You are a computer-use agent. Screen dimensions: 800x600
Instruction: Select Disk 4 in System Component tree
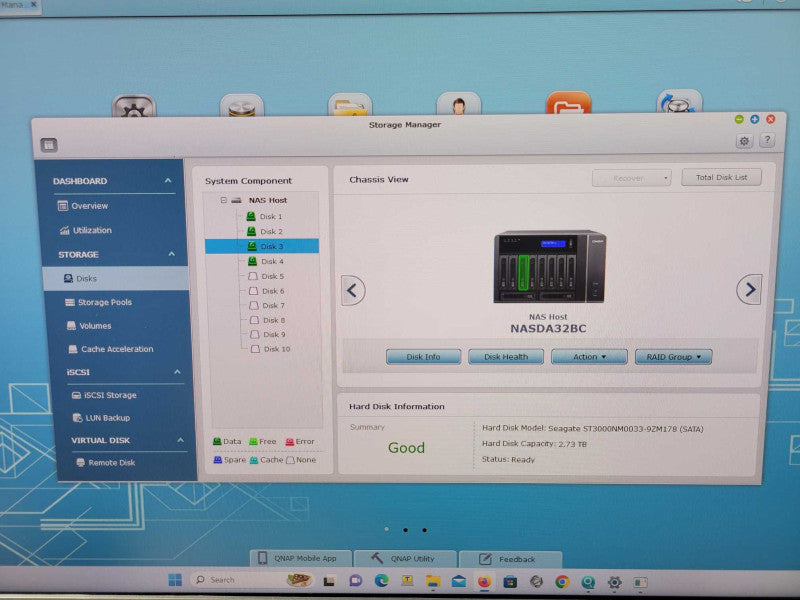pos(266,261)
